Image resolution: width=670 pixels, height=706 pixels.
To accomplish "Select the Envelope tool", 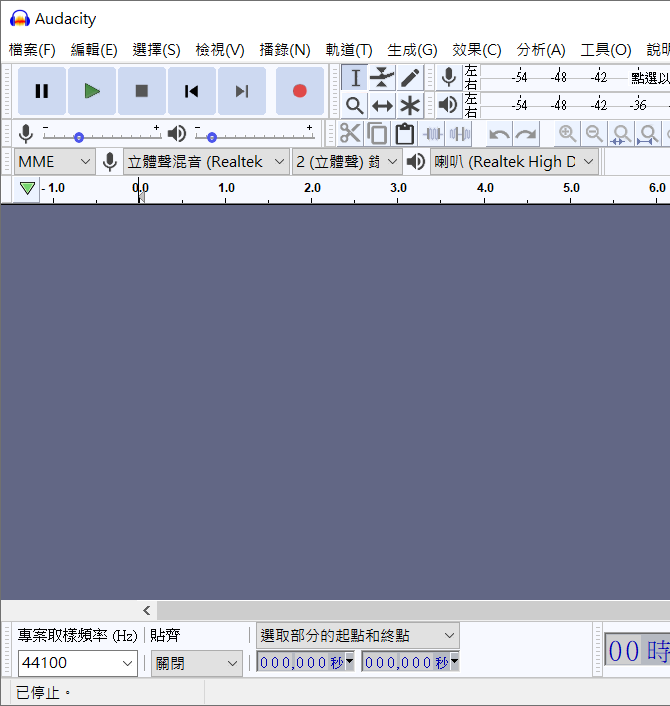I will [x=382, y=78].
